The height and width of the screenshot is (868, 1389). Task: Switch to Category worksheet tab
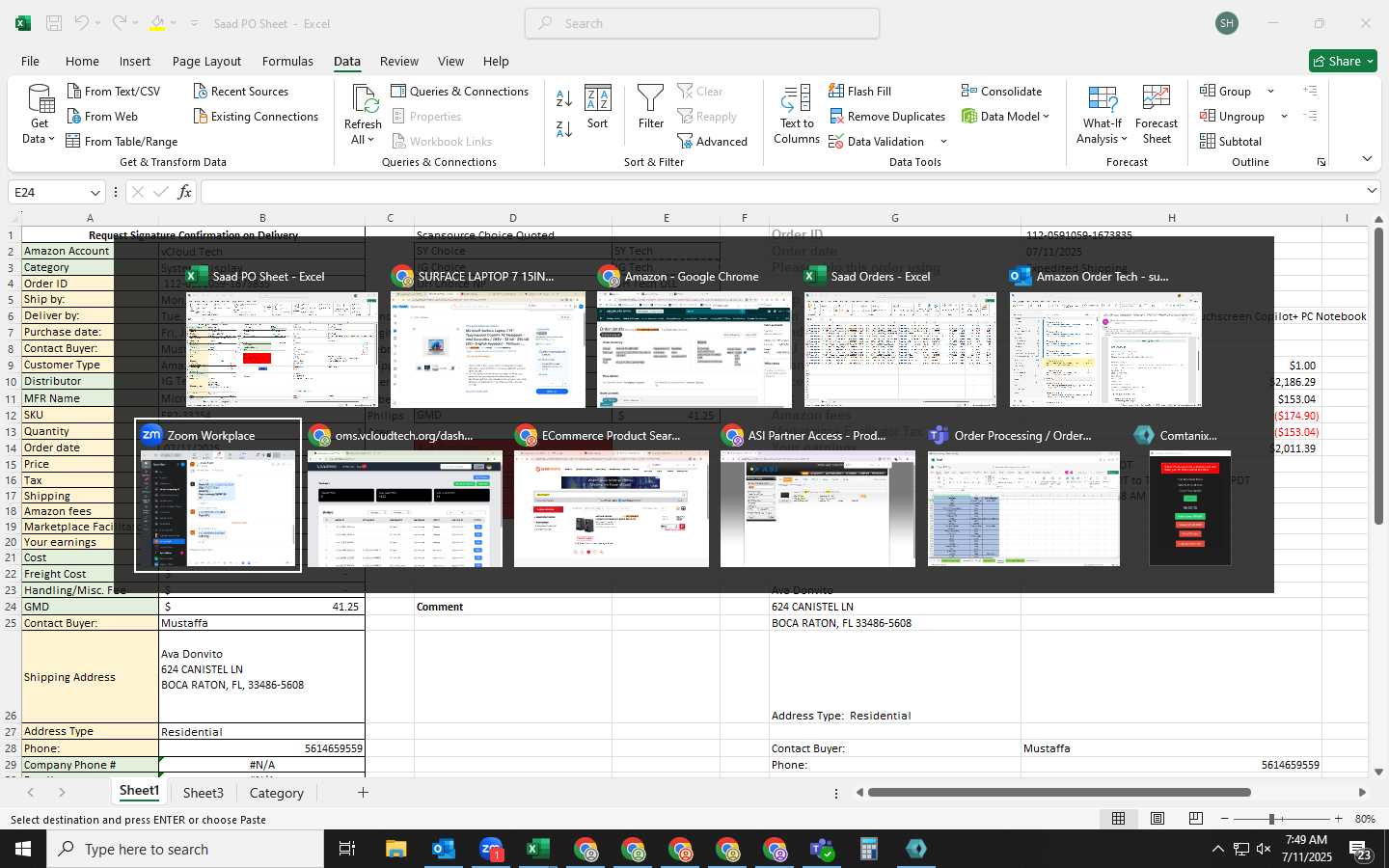(277, 793)
